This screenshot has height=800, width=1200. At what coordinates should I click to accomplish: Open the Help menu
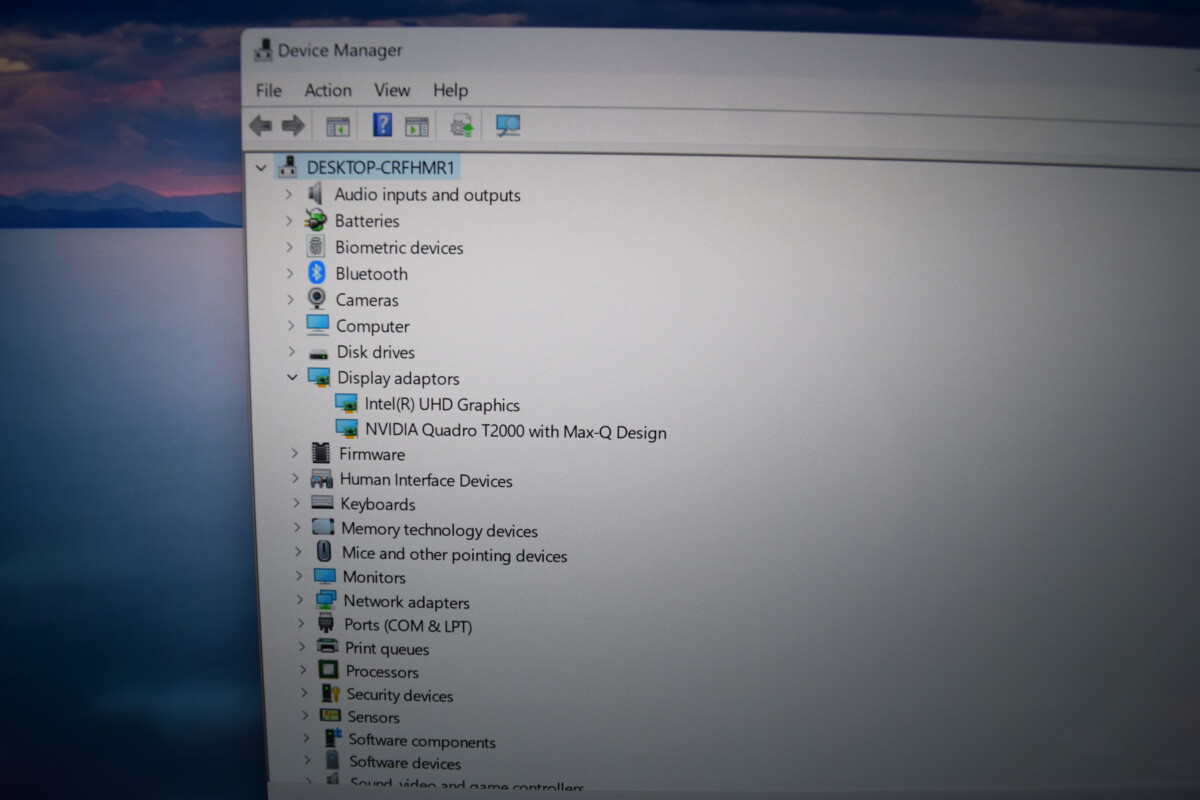[x=450, y=91]
